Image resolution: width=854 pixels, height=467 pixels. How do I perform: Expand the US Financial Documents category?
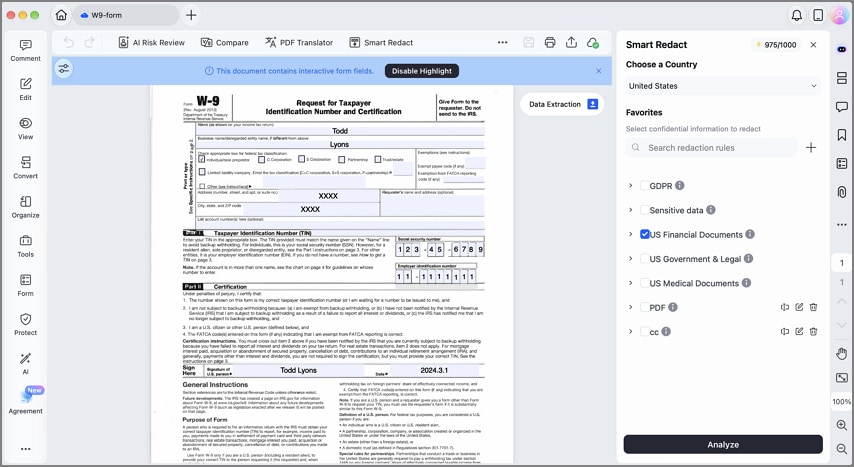pyautogui.click(x=631, y=234)
